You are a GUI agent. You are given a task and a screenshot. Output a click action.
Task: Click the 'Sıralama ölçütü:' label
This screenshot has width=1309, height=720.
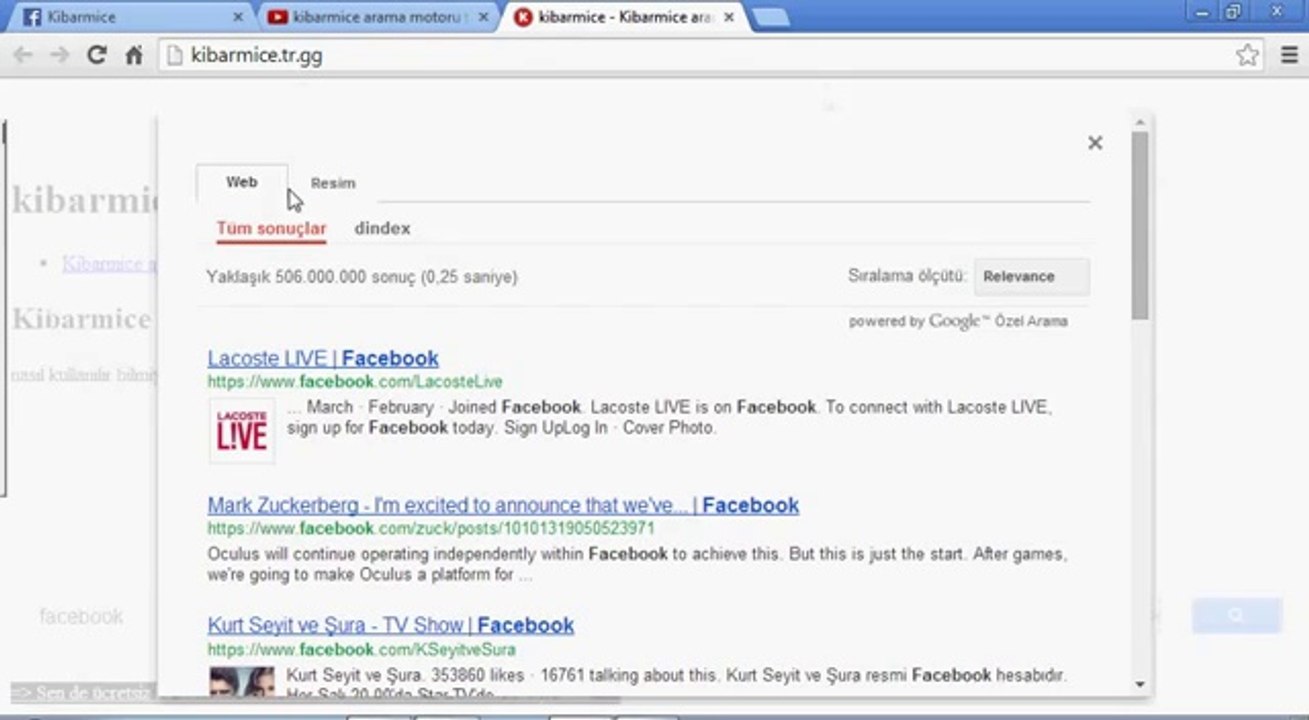[907, 276]
